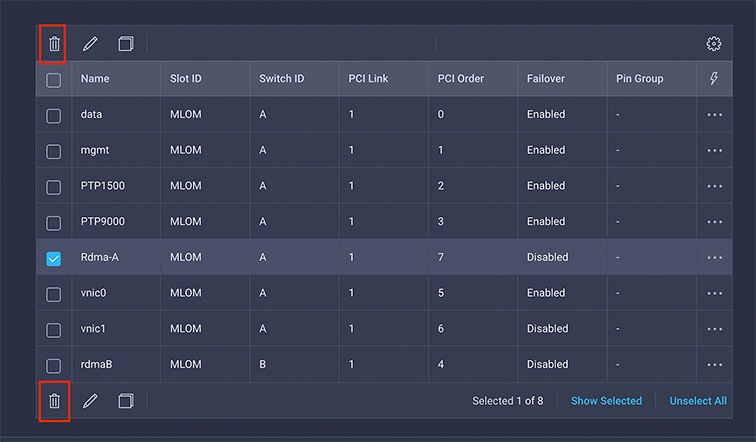Sort by the PCI Order column header
This screenshot has width=756, height=442.
(x=460, y=79)
